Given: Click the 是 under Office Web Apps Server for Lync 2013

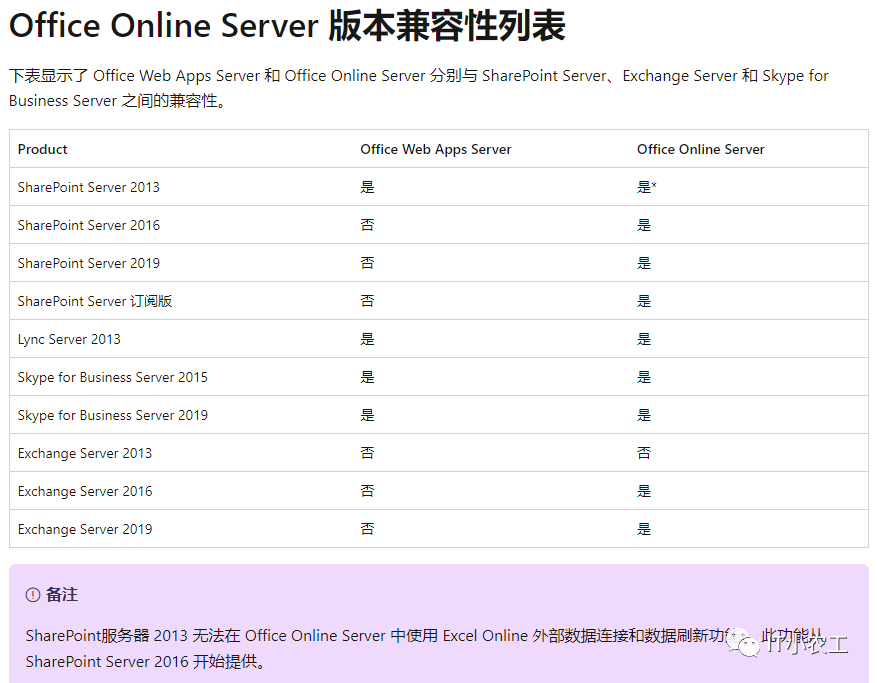Looking at the screenshot, I should (x=367, y=339).
